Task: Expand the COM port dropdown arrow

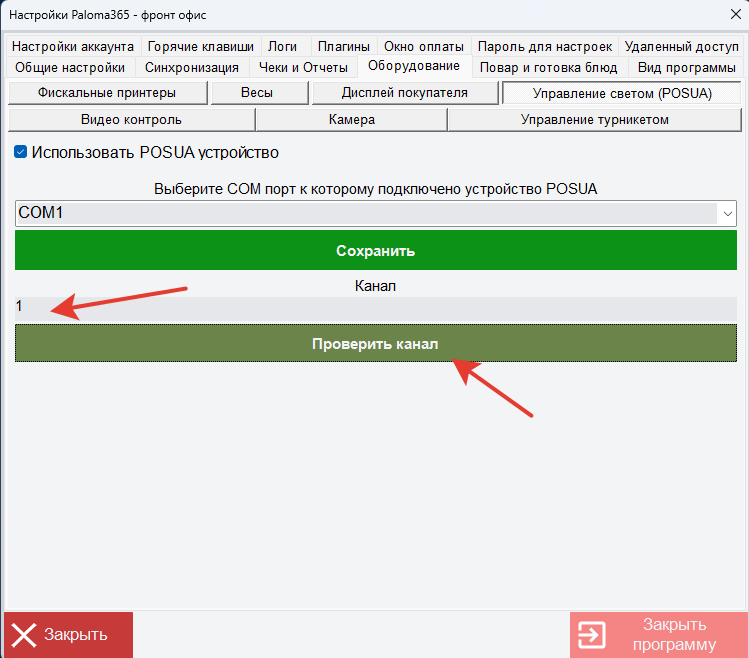Action: 726,213
